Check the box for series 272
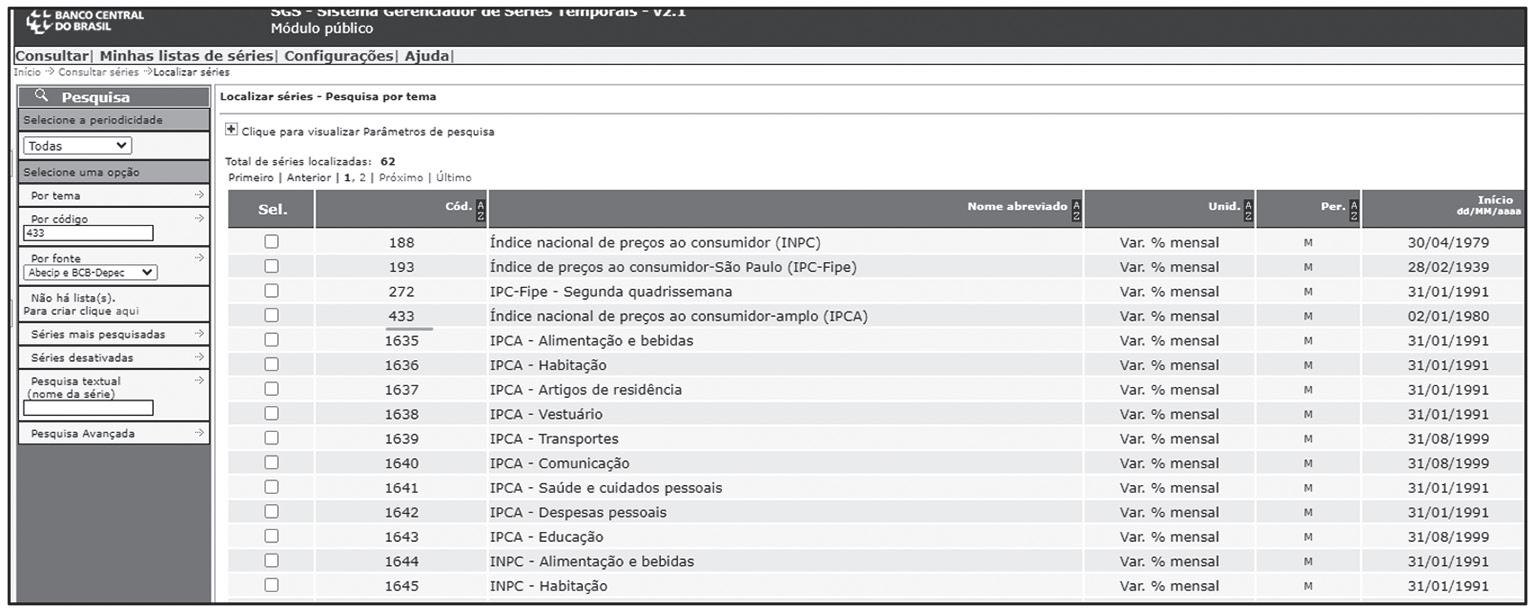 coord(271,291)
